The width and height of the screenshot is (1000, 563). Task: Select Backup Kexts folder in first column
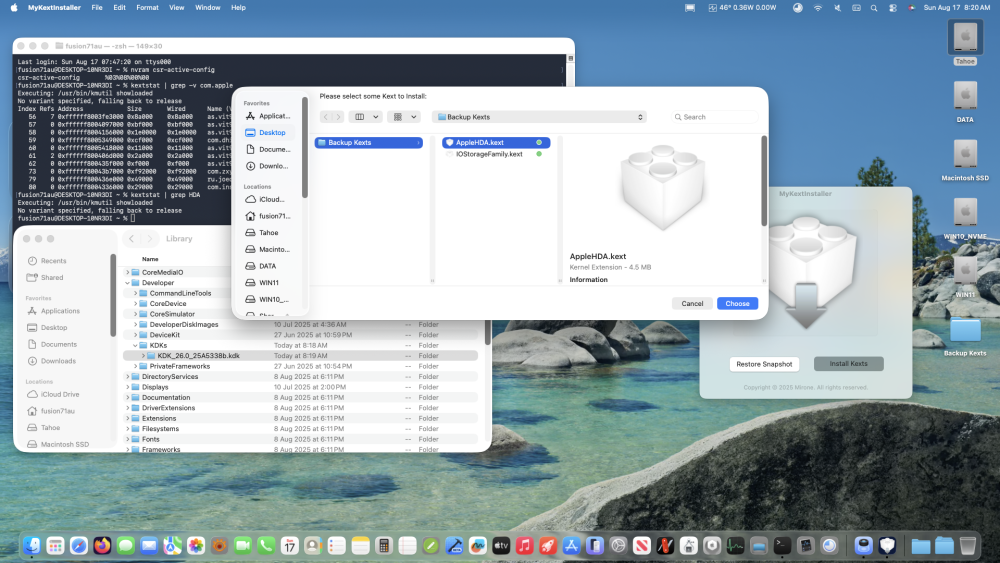pyautogui.click(x=368, y=142)
